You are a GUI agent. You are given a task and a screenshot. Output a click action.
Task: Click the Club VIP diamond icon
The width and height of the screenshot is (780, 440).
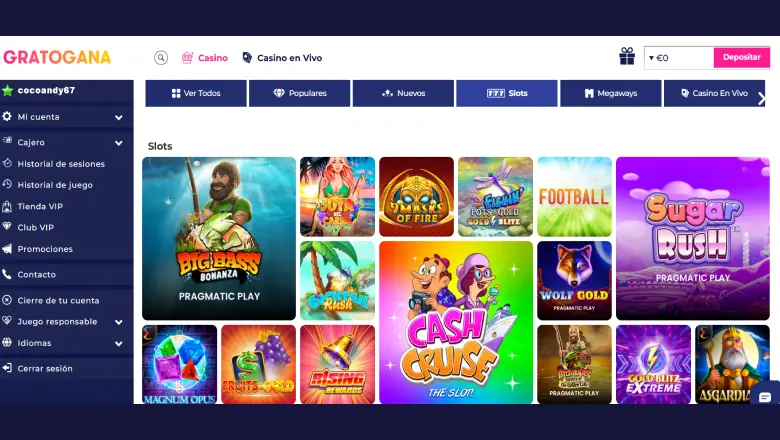7,226
